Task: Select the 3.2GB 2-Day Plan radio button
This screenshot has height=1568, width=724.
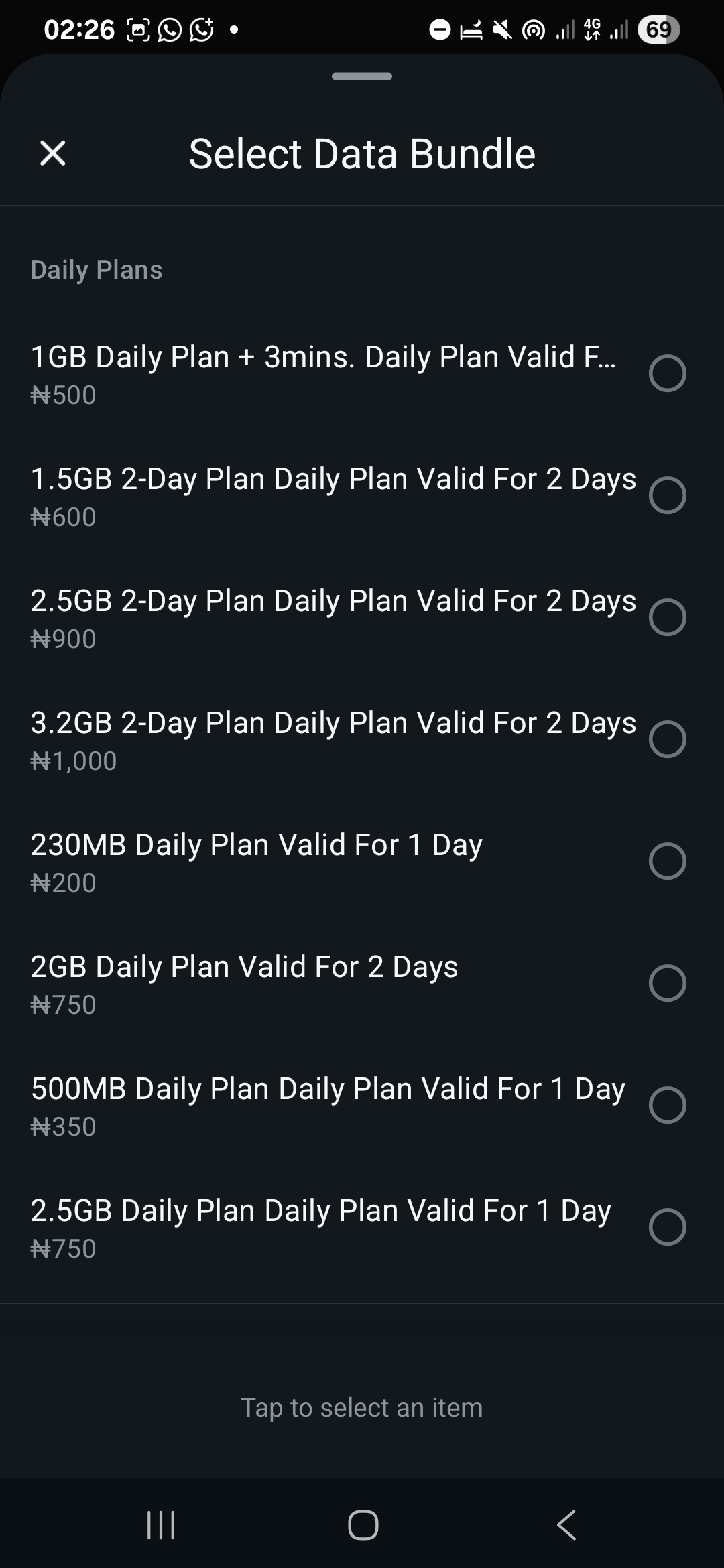Action: 667,739
